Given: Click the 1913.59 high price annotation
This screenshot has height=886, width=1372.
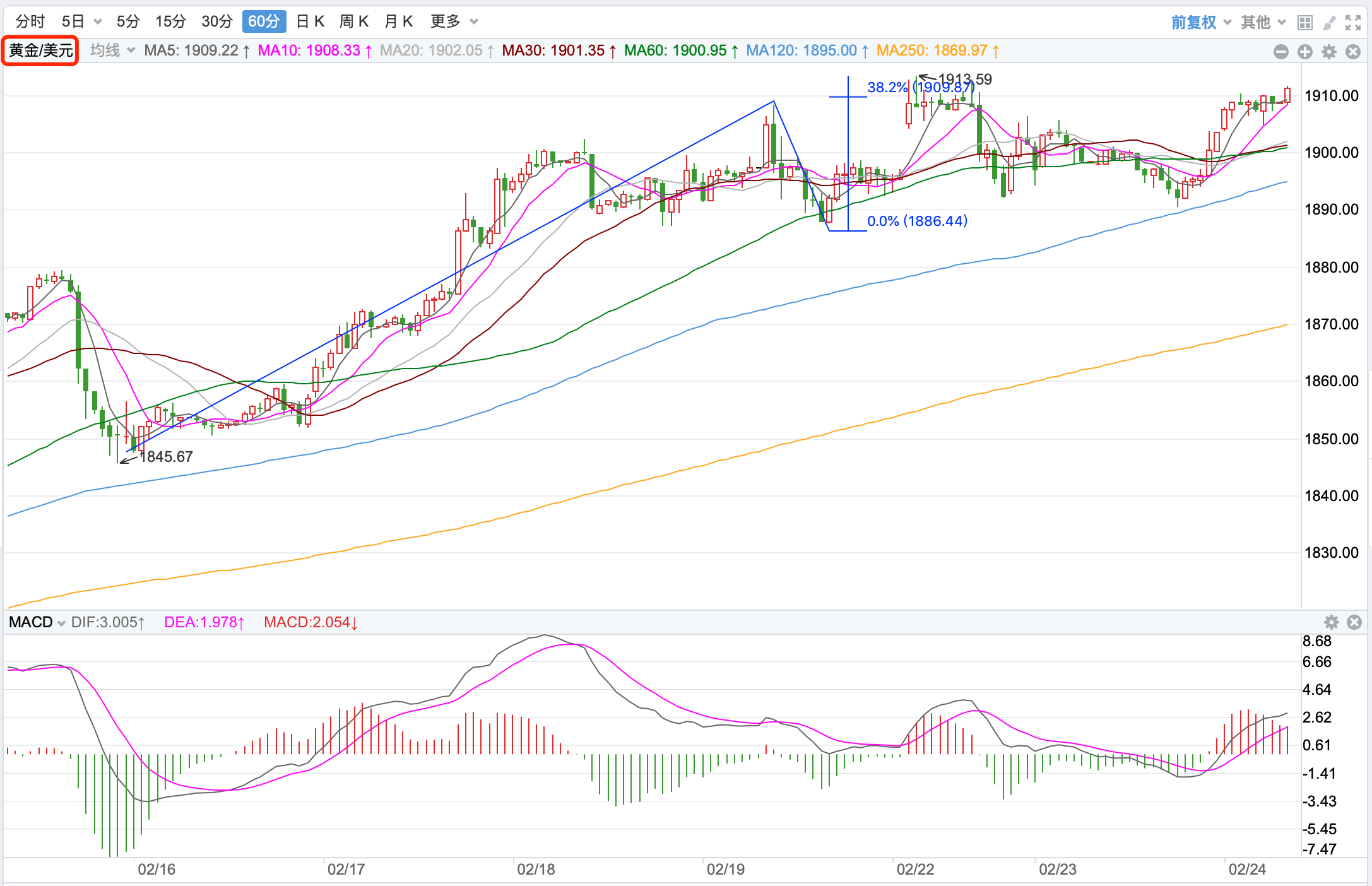Looking at the screenshot, I should click(x=965, y=80).
